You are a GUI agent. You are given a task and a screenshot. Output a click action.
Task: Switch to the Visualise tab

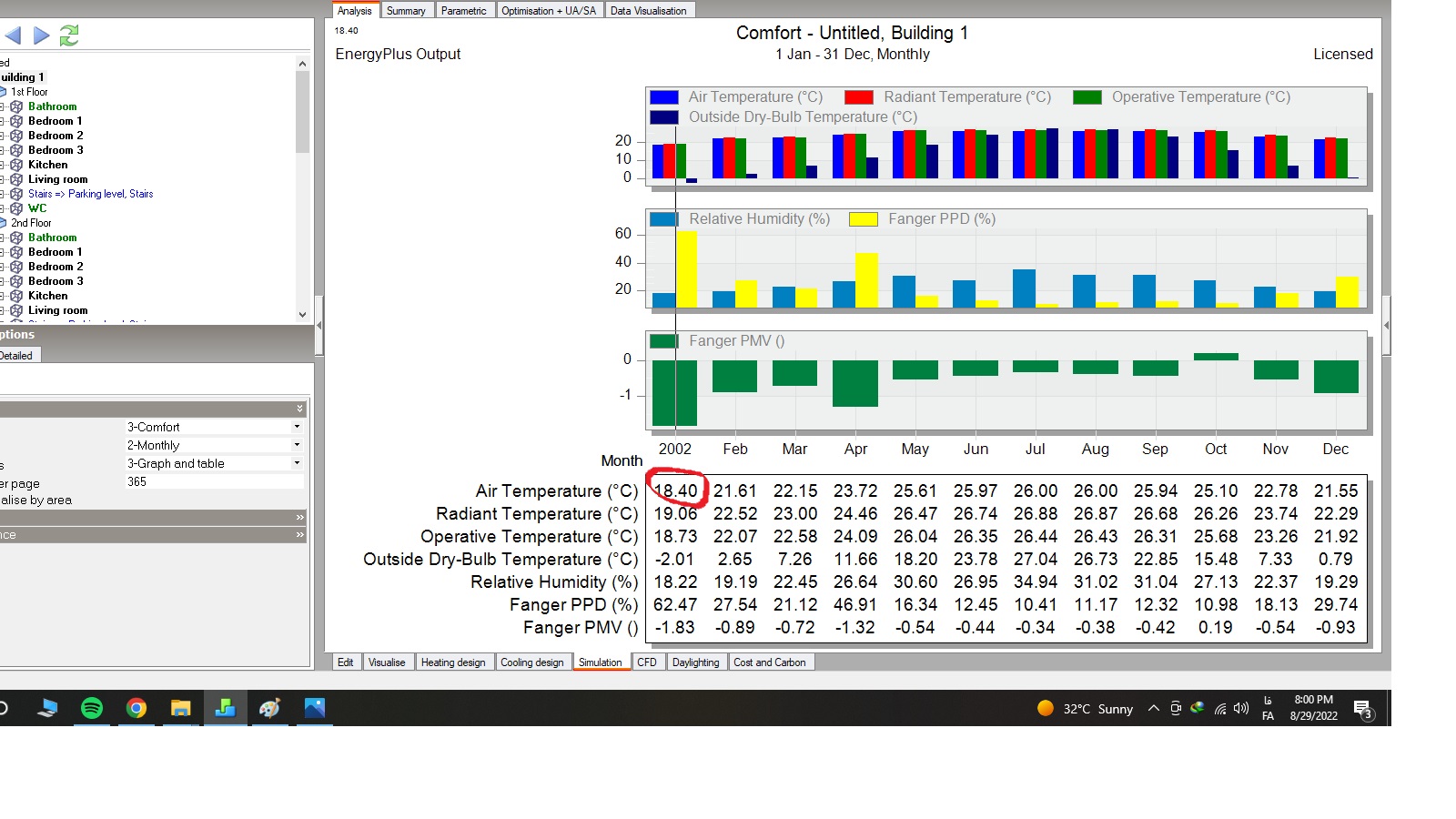[x=387, y=662]
